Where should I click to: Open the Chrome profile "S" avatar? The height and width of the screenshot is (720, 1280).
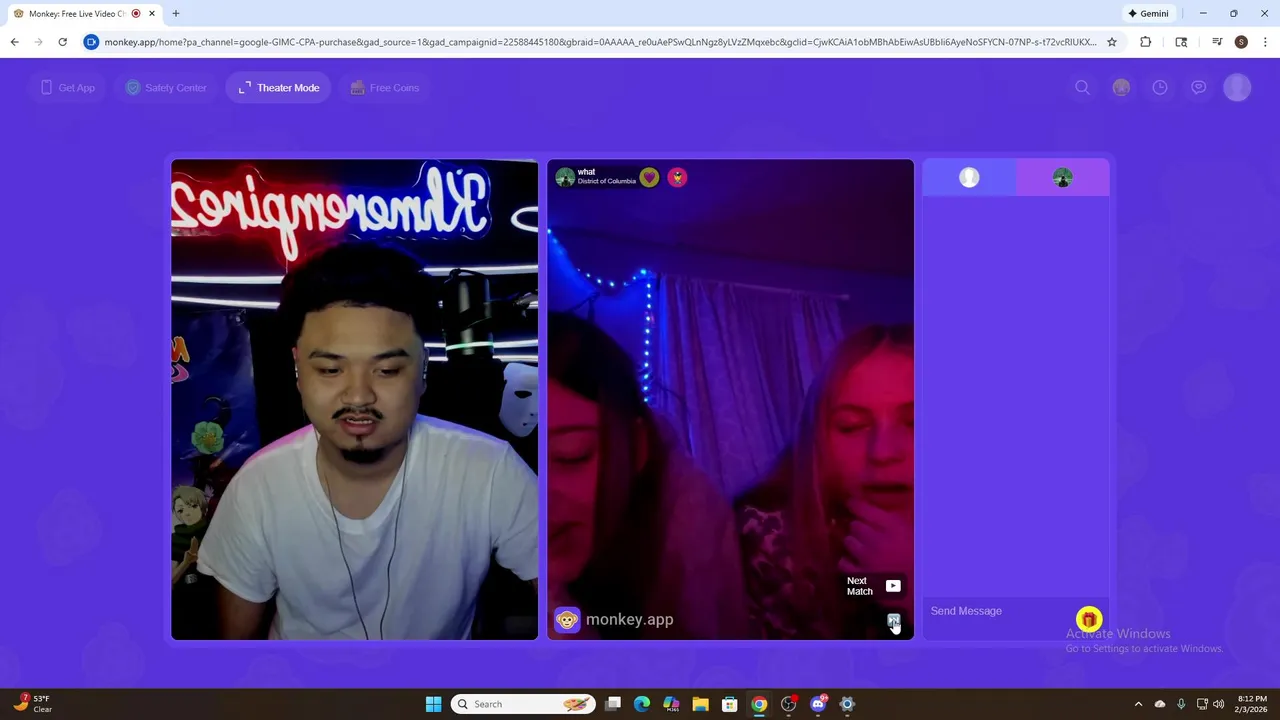pyautogui.click(x=1241, y=42)
